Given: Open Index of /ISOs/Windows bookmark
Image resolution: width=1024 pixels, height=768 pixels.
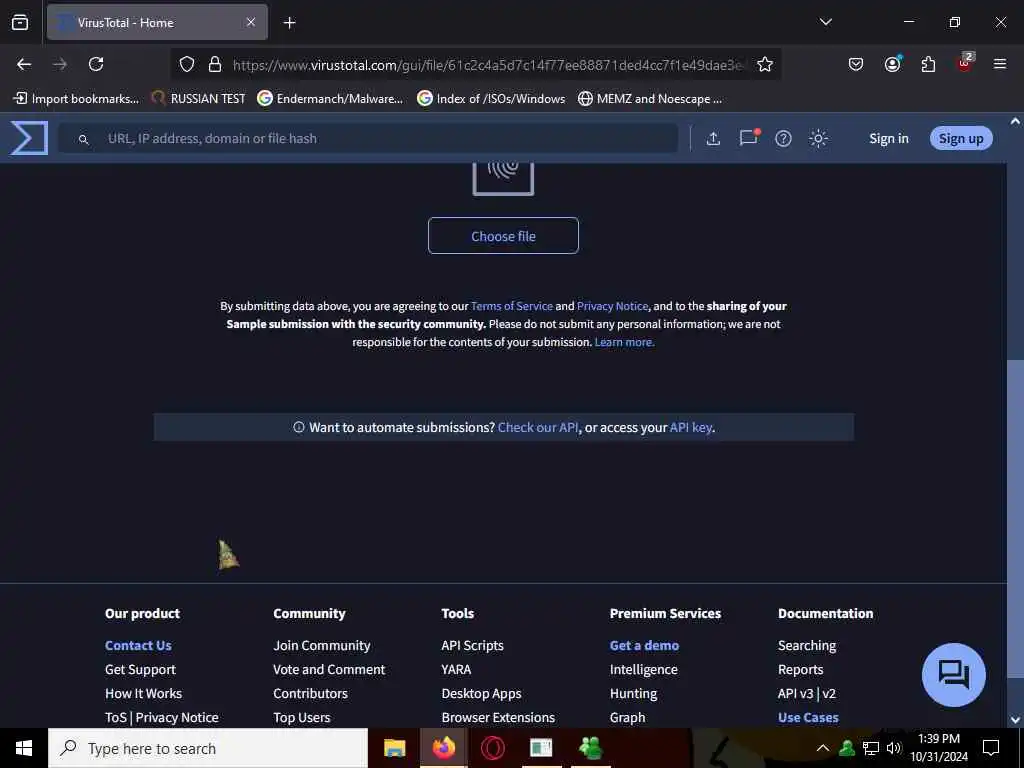Looking at the screenshot, I should [491, 99].
